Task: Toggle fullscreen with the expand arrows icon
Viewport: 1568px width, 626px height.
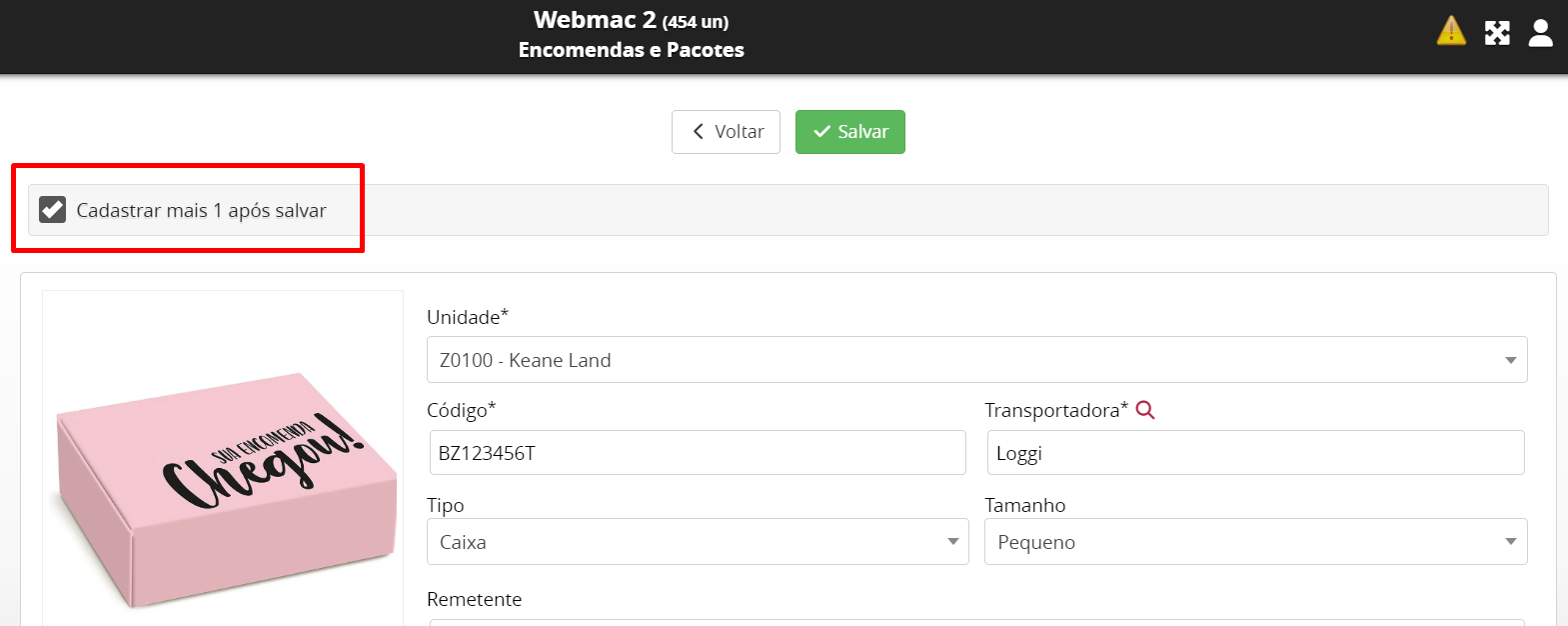Action: (1497, 33)
